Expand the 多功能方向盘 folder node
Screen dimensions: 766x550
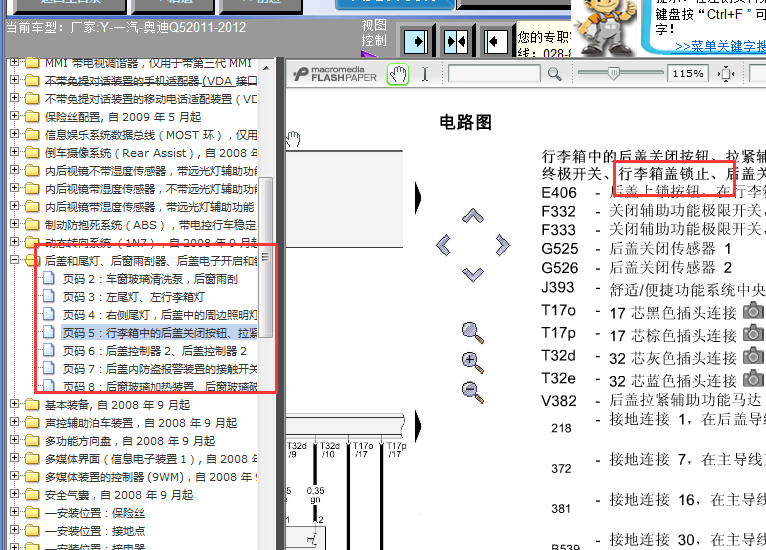(15, 440)
